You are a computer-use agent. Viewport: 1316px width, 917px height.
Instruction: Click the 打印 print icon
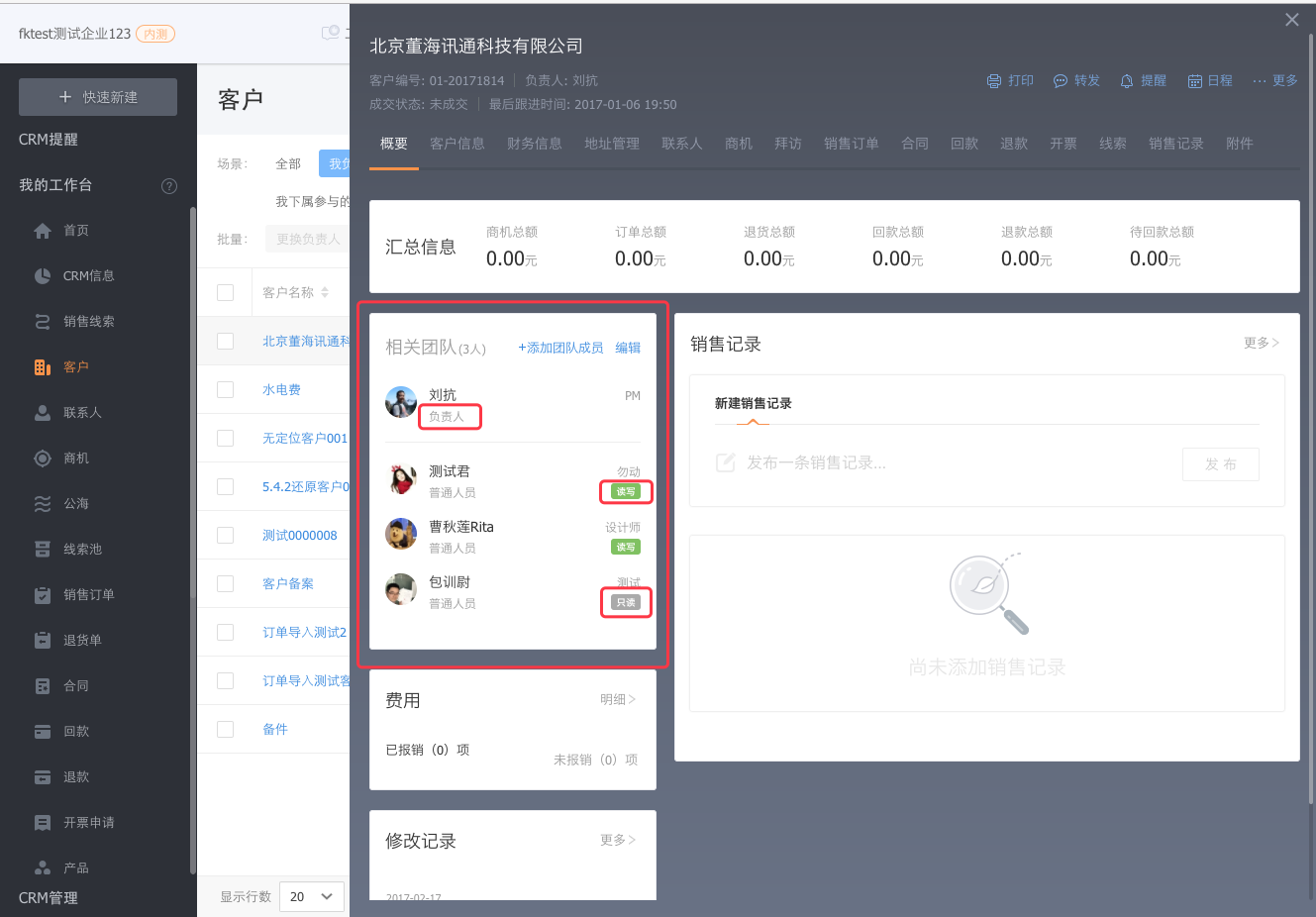click(x=994, y=81)
